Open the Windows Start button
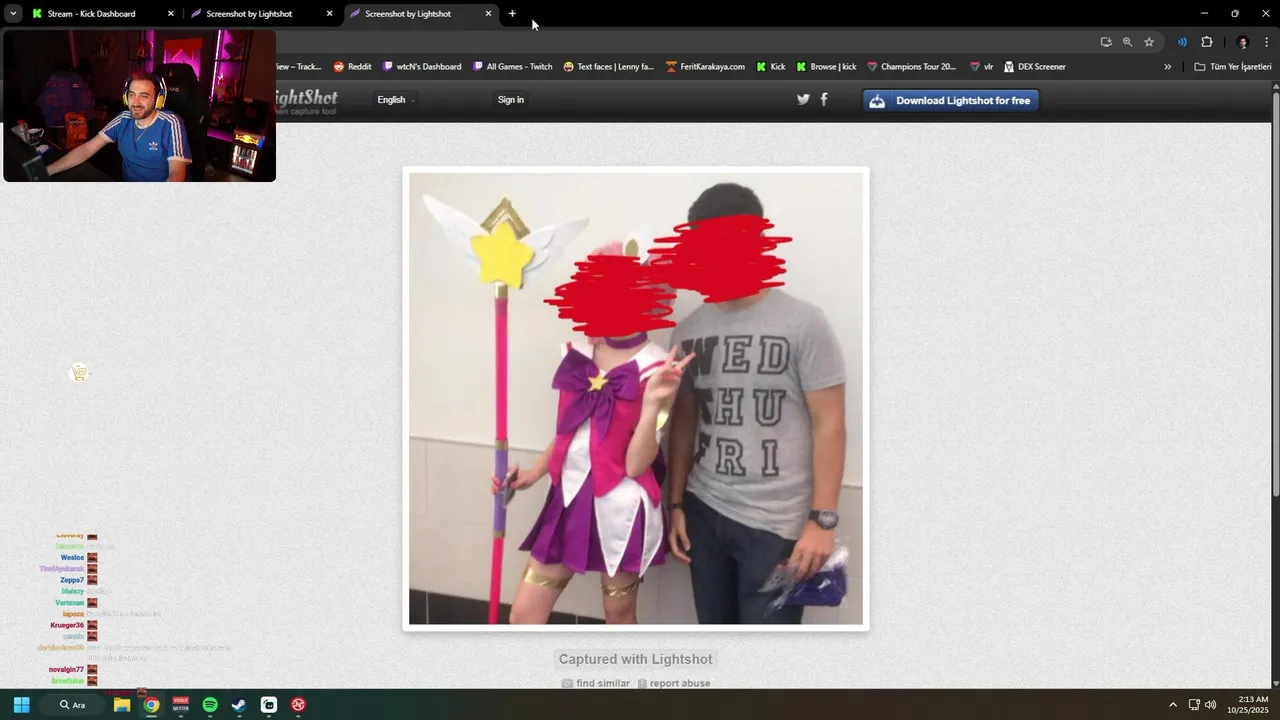This screenshot has height=720, width=1280. point(21,705)
